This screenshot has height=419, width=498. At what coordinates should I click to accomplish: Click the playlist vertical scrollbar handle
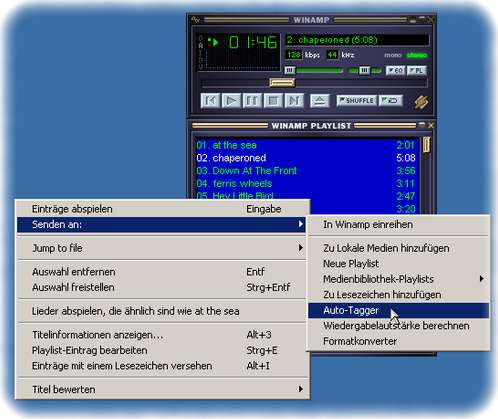coord(426,144)
